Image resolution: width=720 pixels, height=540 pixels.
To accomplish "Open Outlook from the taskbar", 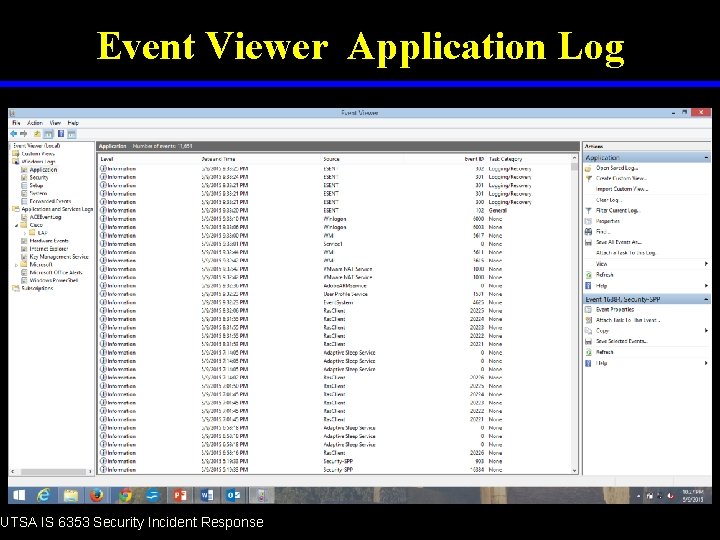I will [x=234, y=495].
